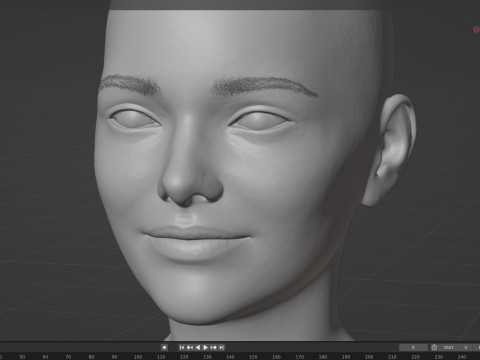Viewport: 480px width, 360px height.
Task: Set the timeline to frame 200
Action: 369,357
